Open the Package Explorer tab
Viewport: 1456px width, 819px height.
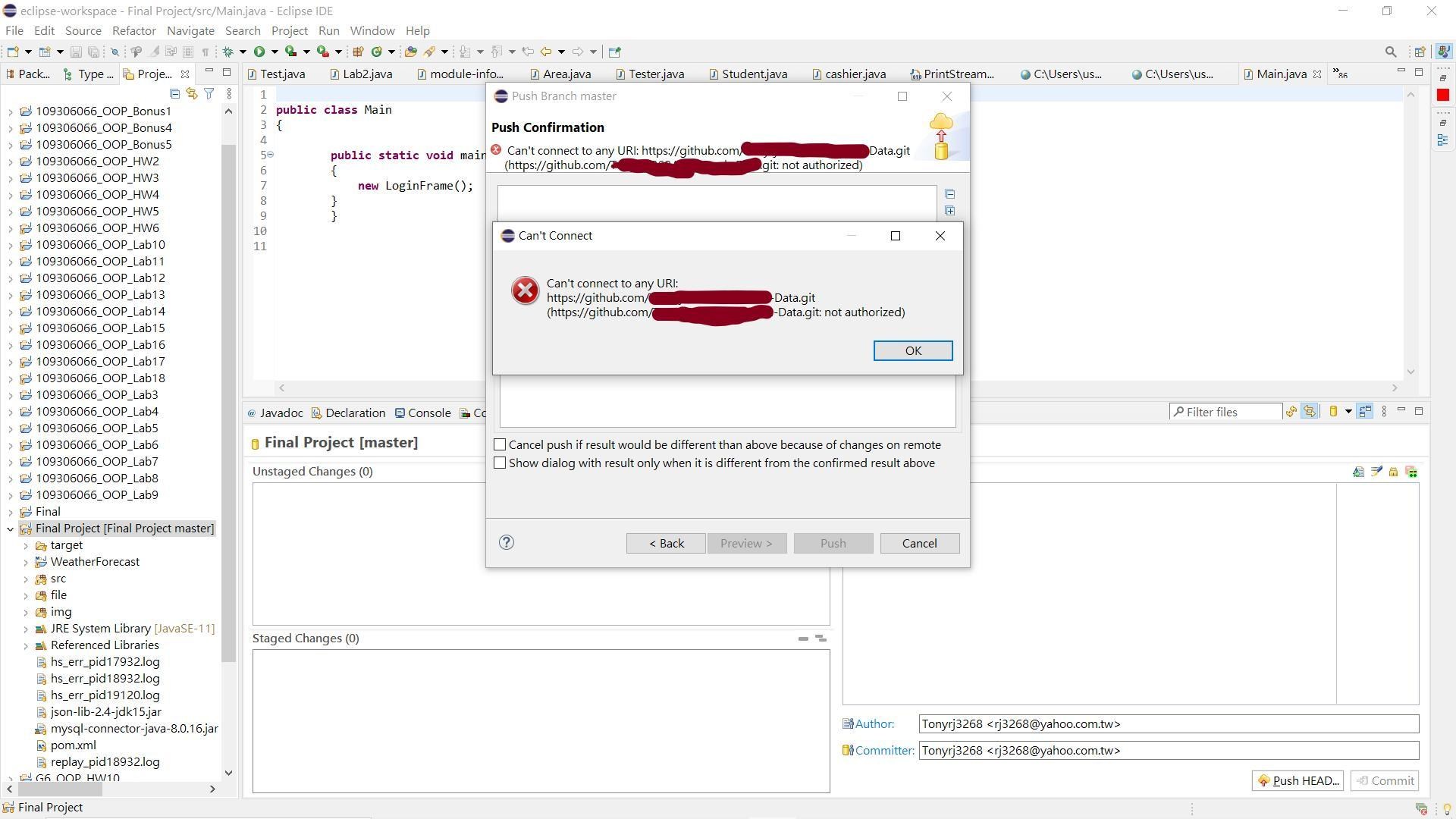(28, 74)
